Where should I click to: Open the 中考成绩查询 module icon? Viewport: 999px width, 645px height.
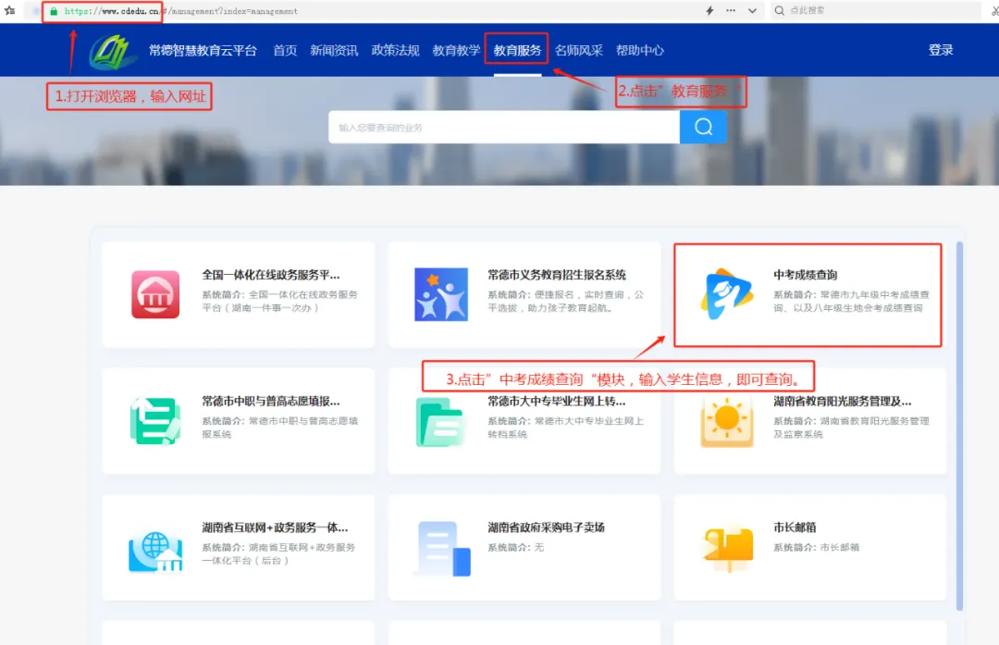coord(727,293)
